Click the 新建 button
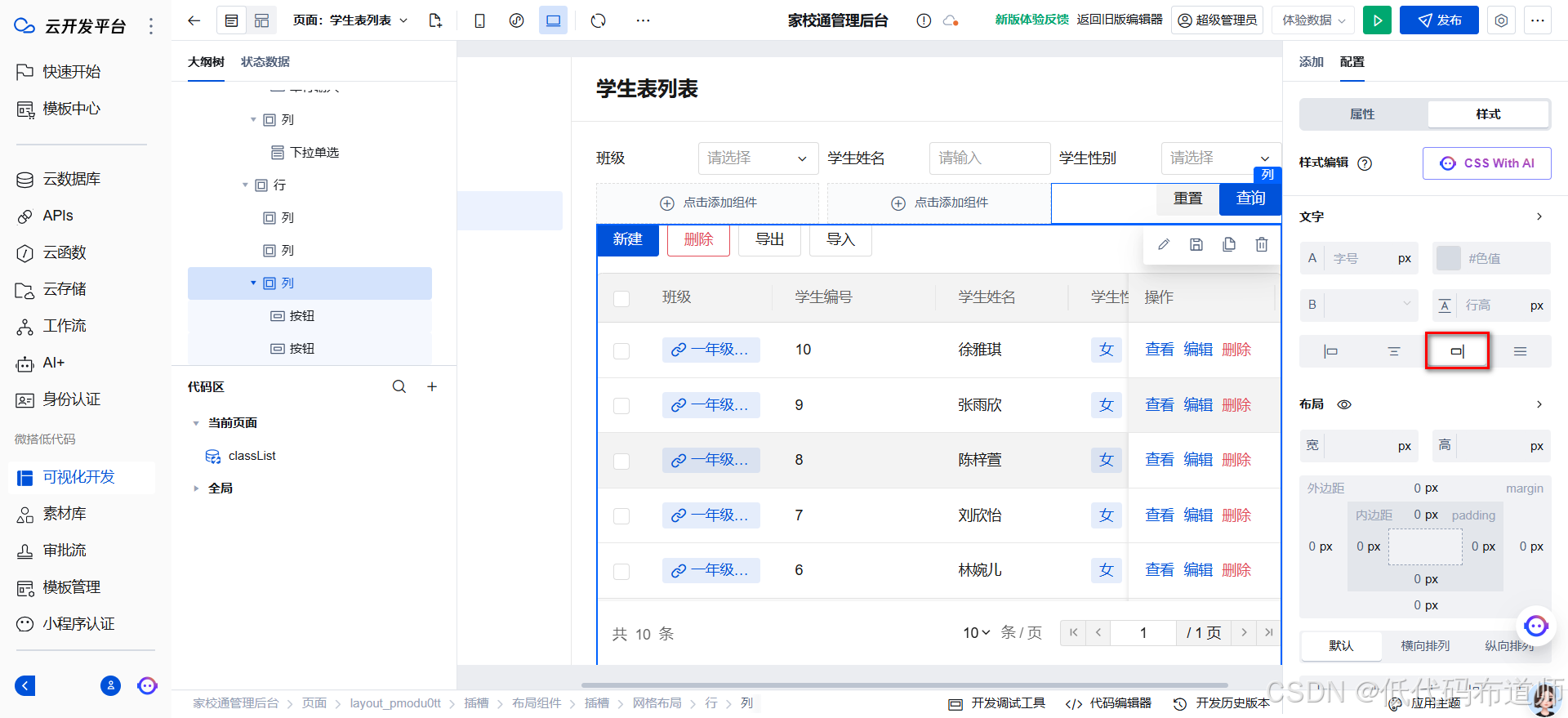 (x=628, y=239)
